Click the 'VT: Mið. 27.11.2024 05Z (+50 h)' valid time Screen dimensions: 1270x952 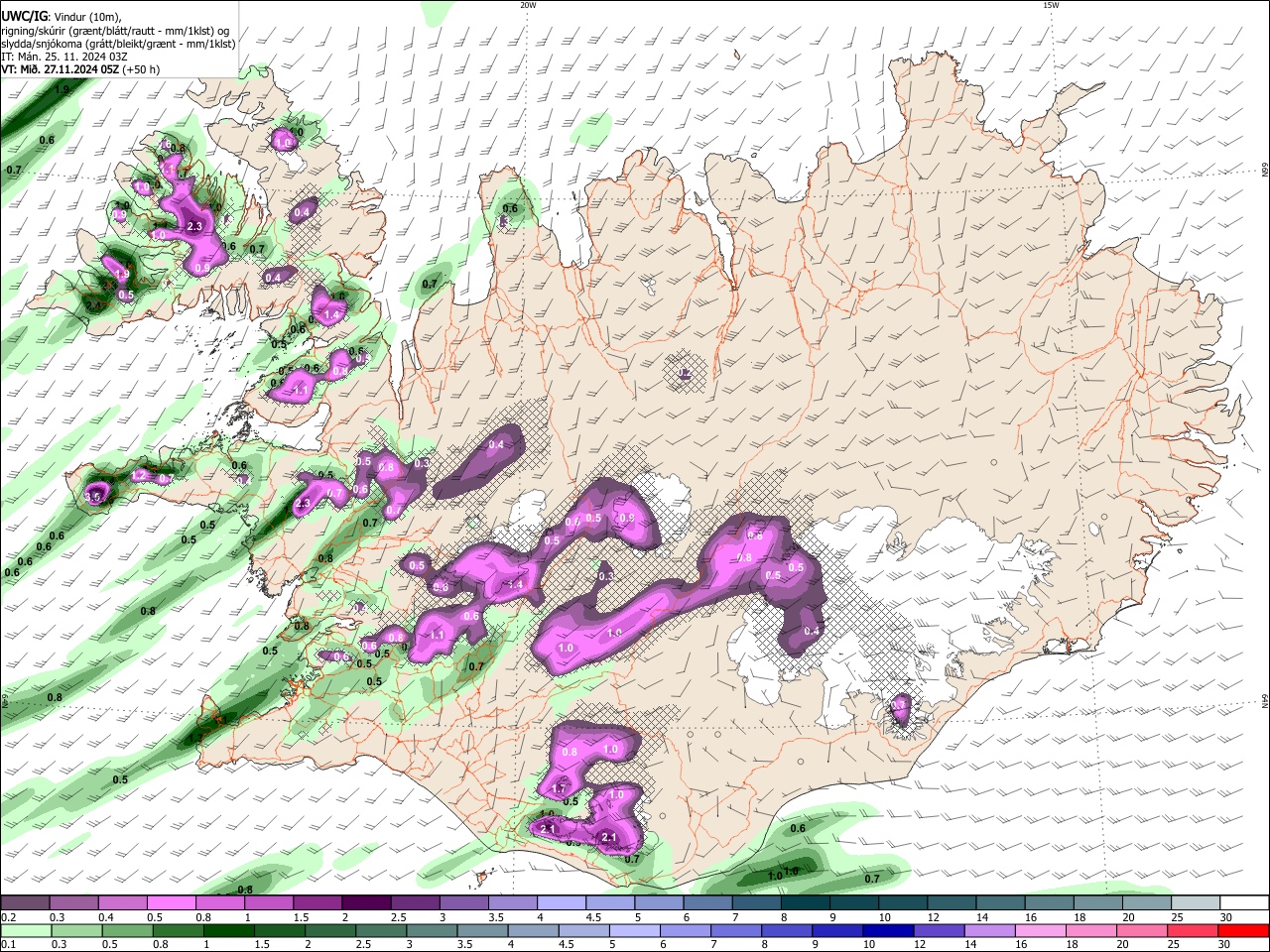pos(80,69)
